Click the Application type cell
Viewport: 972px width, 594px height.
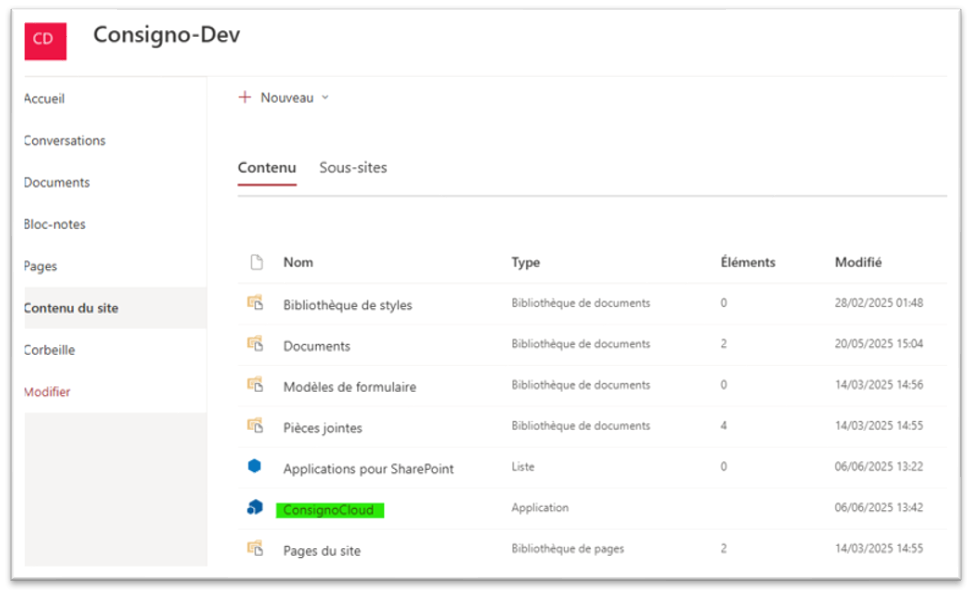point(540,507)
